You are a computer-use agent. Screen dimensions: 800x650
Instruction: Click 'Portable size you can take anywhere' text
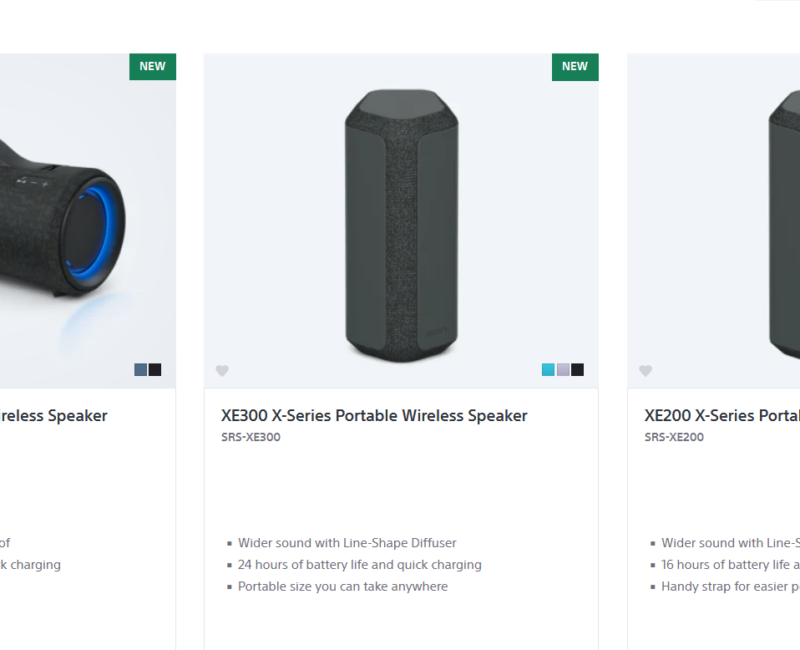pos(342,587)
